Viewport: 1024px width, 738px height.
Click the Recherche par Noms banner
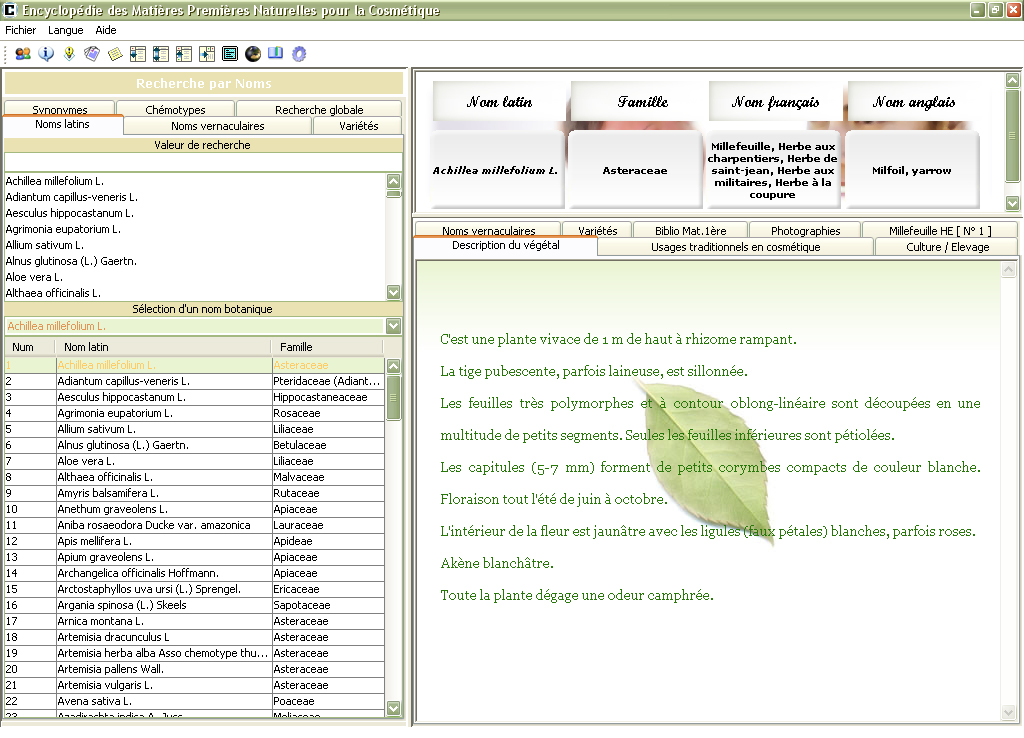(204, 84)
